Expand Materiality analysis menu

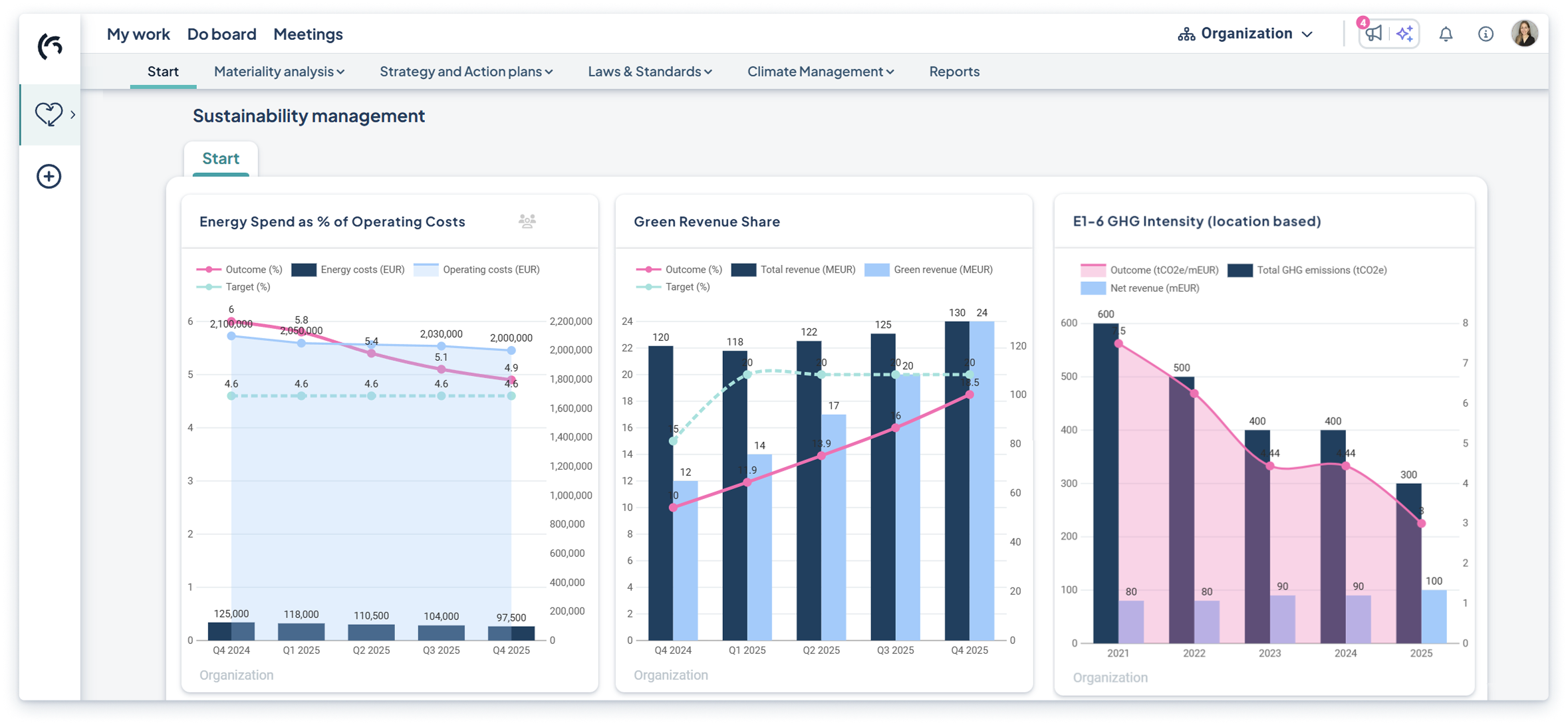point(279,71)
